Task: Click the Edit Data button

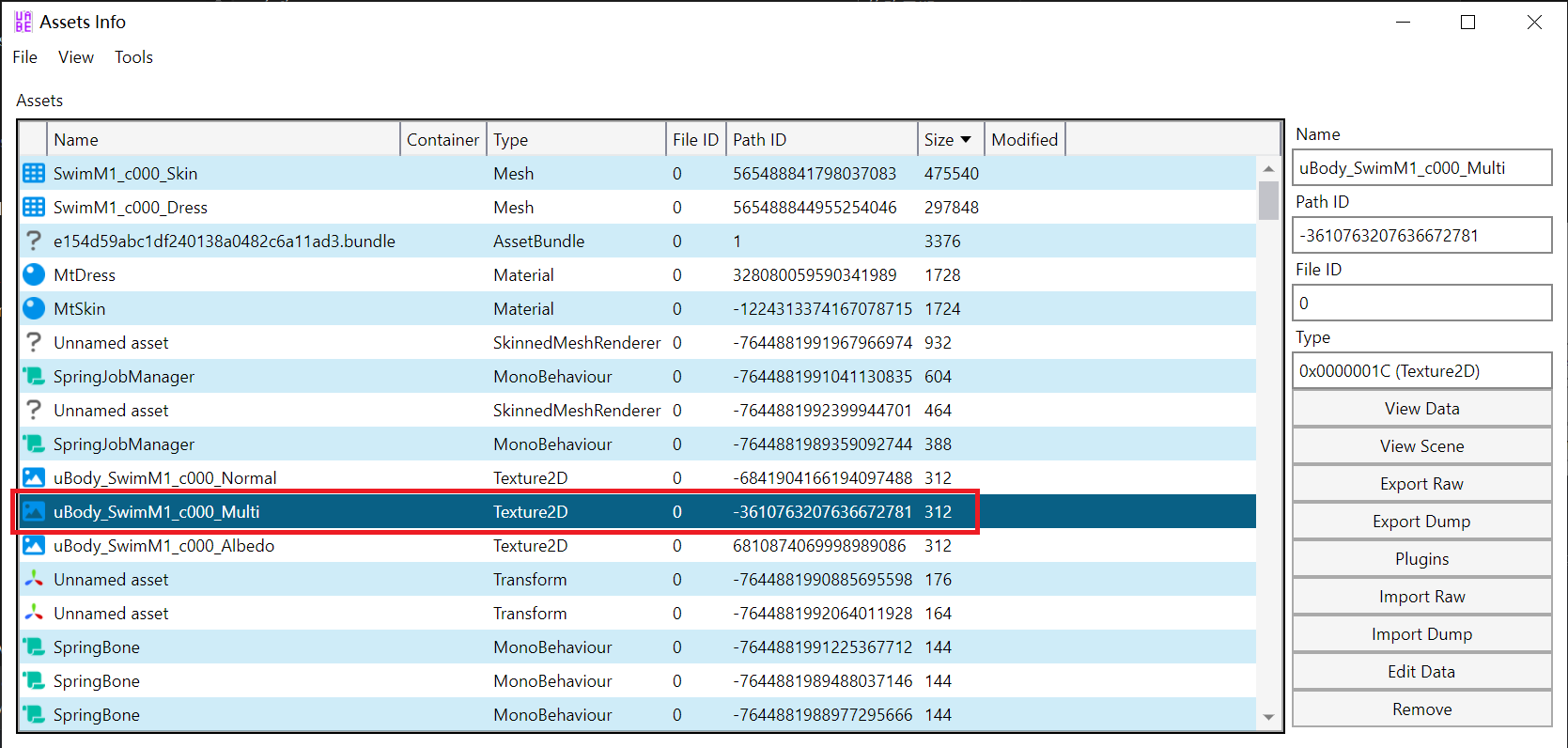Action: 1421,672
